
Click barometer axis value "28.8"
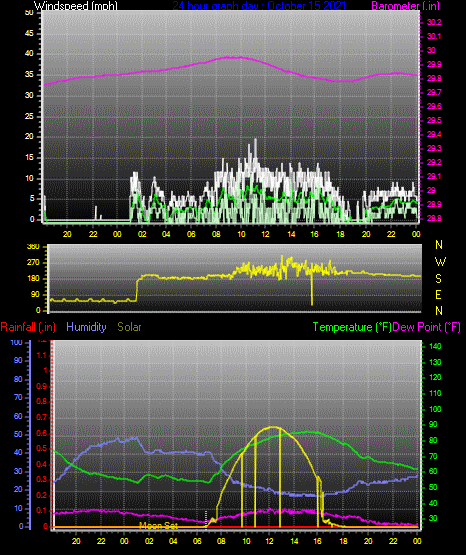(x=434, y=218)
